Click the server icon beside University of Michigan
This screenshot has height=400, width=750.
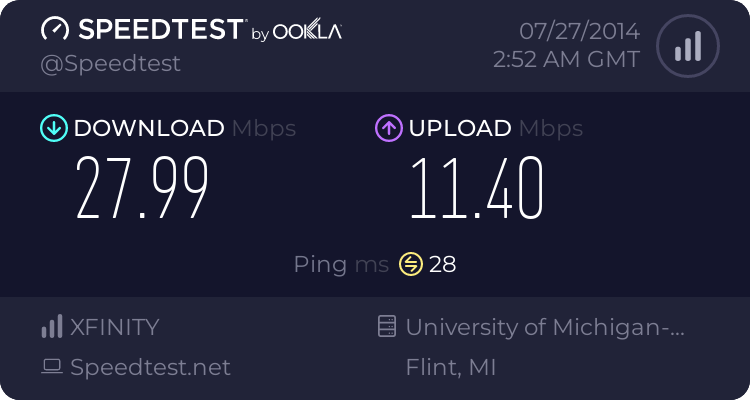pos(385,327)
